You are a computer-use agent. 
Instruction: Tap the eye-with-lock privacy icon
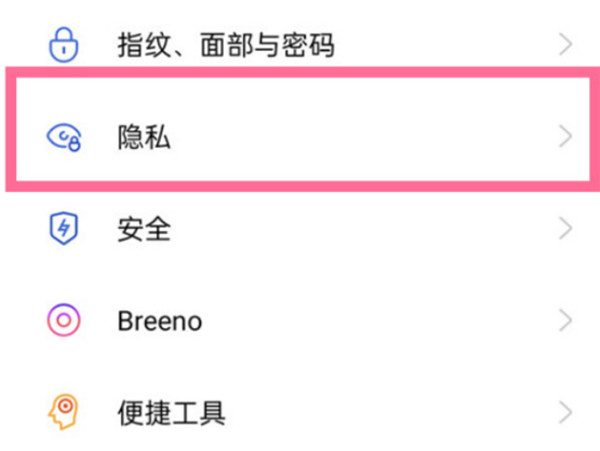pyautogui.click(x=63, y=137)
